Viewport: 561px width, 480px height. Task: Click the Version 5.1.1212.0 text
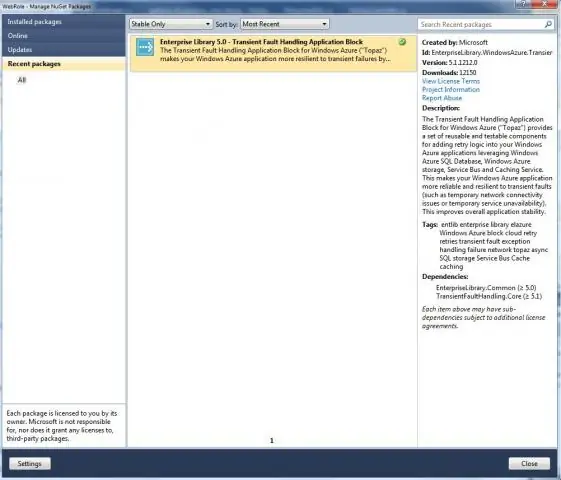point(449,63)
